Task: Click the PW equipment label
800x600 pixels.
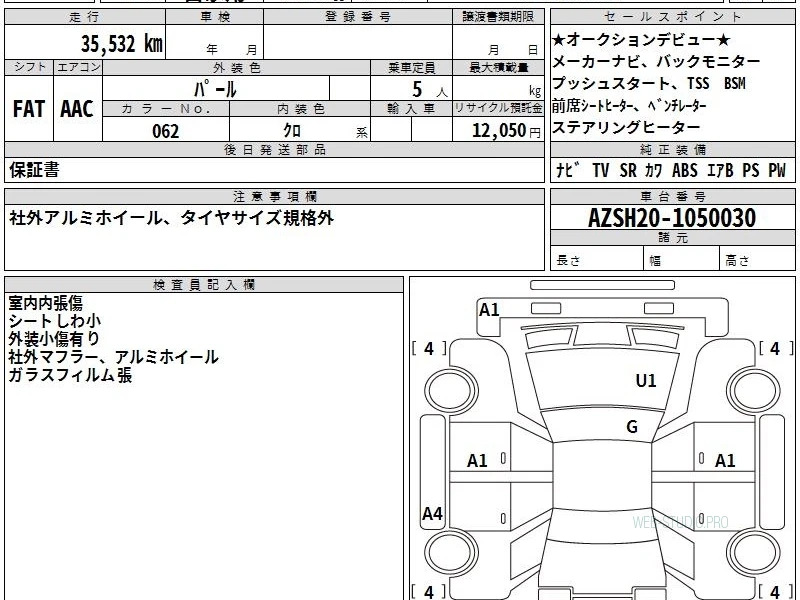Action: coord(777,170)
